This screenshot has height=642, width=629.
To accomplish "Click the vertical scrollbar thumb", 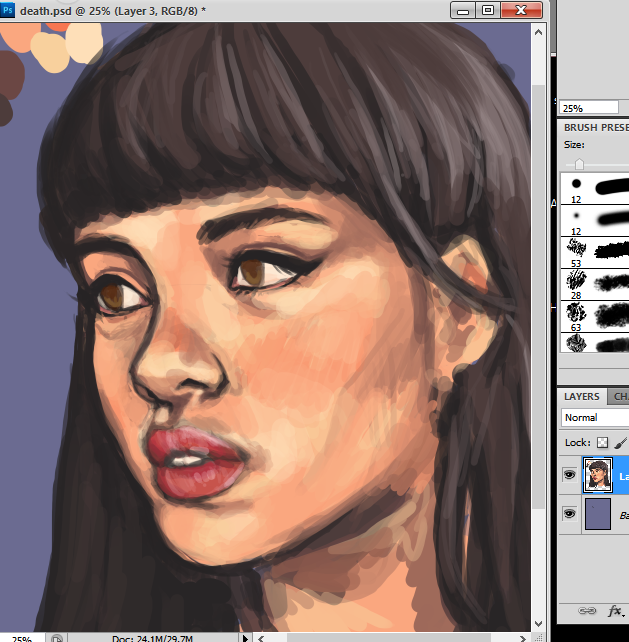I will click(x=538, y=297).
